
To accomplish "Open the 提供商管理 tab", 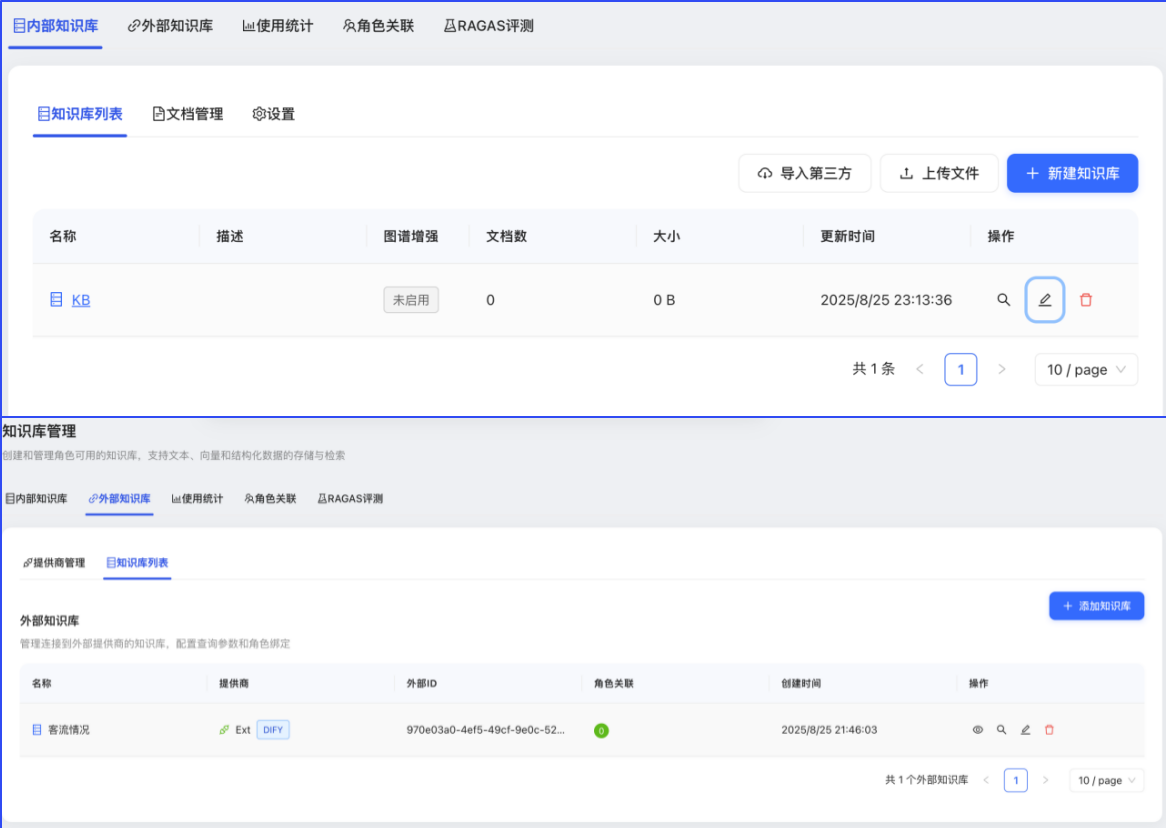I will pos(54,563).
